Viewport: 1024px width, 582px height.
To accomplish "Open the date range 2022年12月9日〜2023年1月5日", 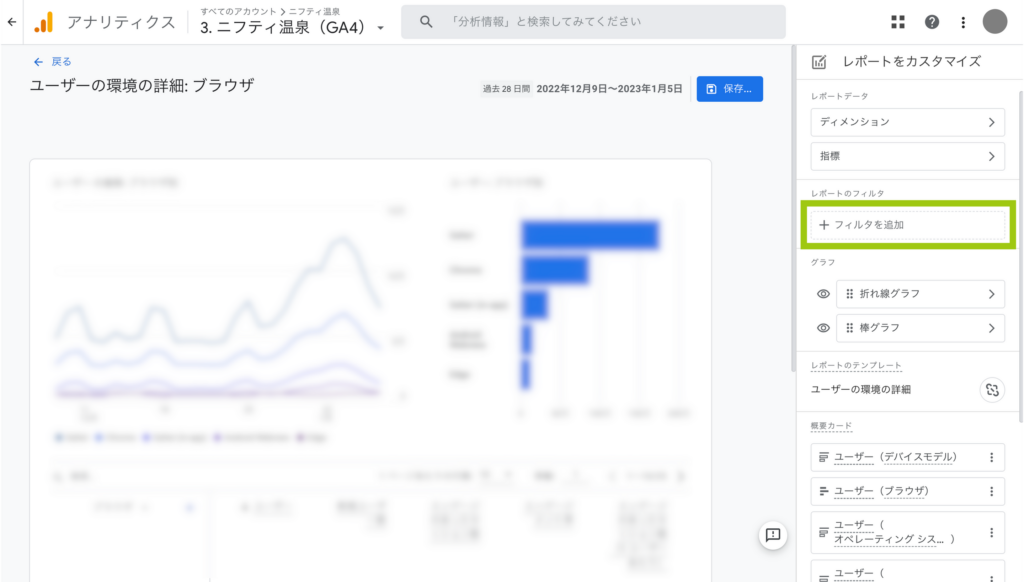I will (609, 89).
